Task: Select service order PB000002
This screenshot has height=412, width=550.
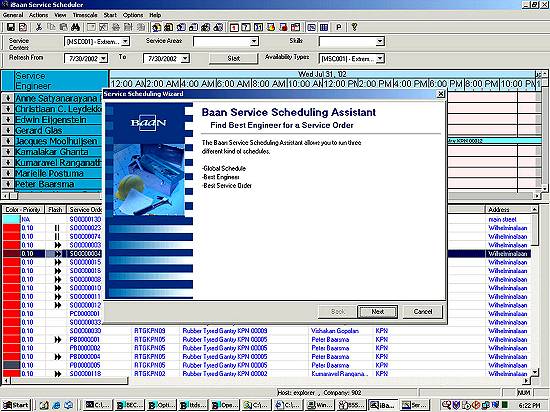Action: coord(85,348)
